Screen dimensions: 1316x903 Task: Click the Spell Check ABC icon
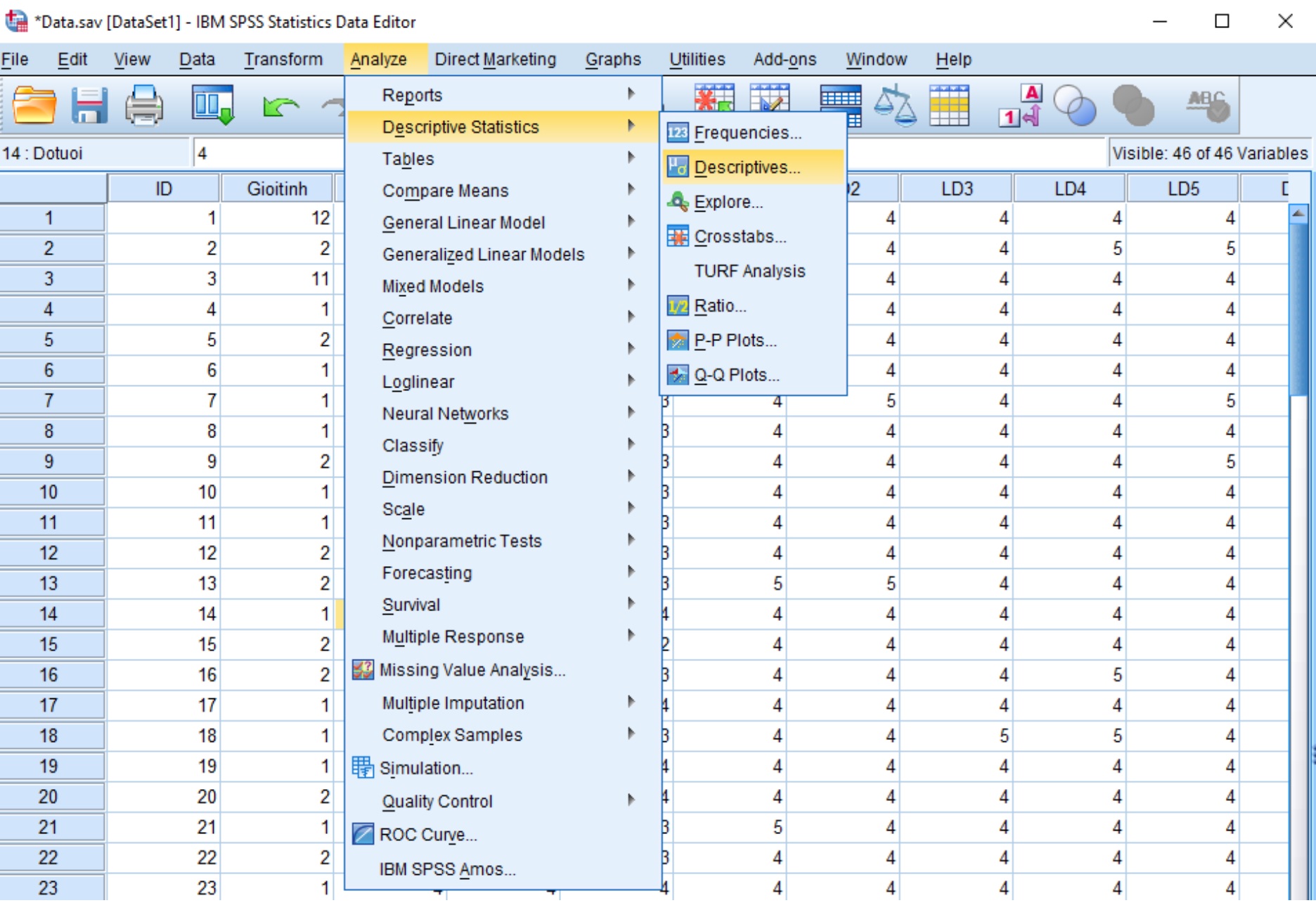[1208, 105]
